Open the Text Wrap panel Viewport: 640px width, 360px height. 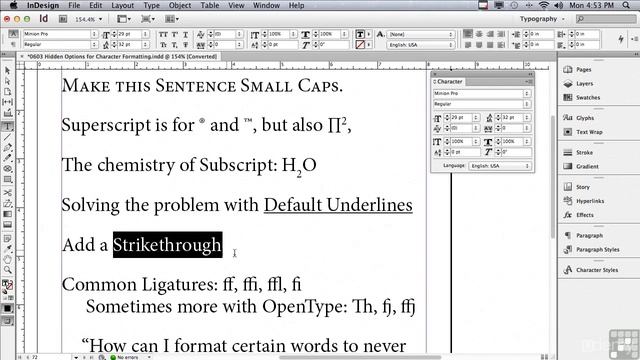pyautogui.click(x=582, y=132)
